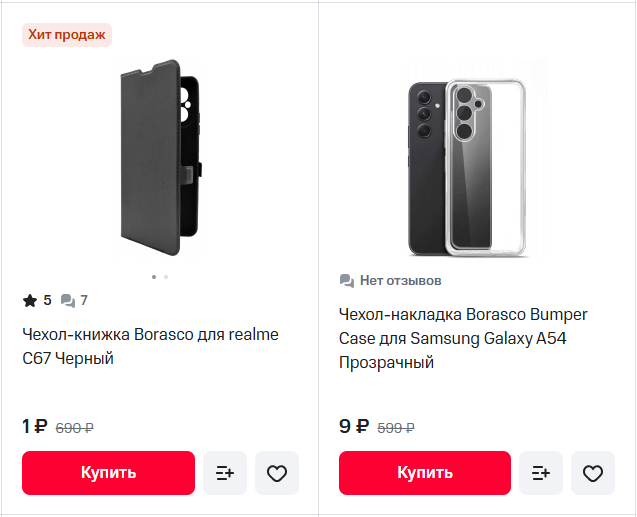Screen dimensions: 637x517
Task: Switch to second image dot of realme case
Action: [166, 277]
